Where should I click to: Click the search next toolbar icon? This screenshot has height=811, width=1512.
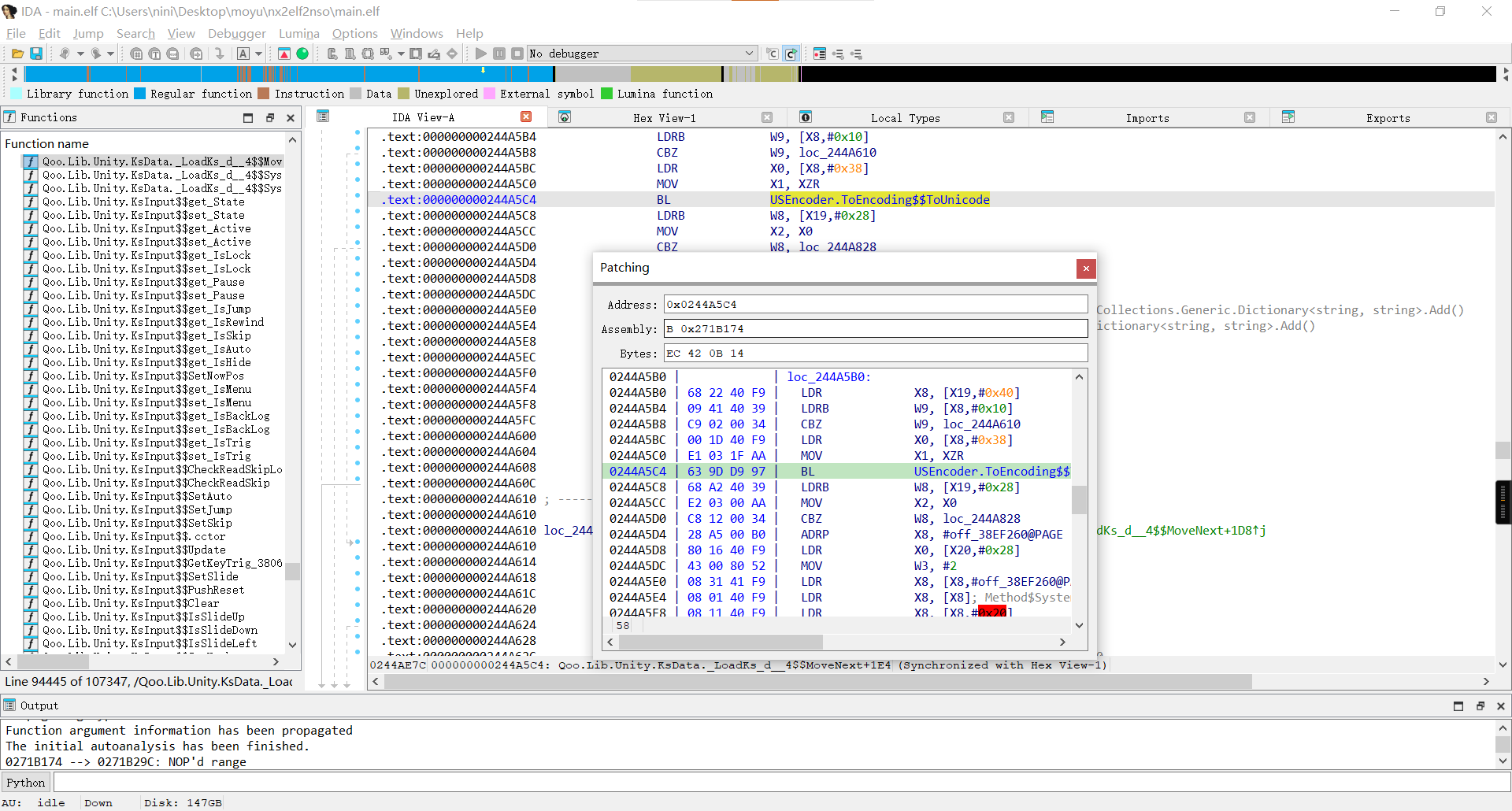[x=196, y=54]
